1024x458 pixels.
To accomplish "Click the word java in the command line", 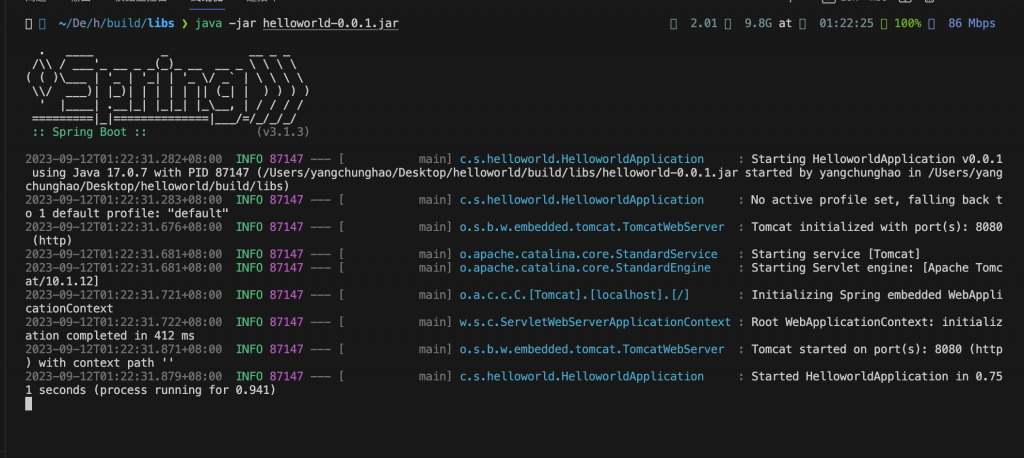I will click(208, 24).
